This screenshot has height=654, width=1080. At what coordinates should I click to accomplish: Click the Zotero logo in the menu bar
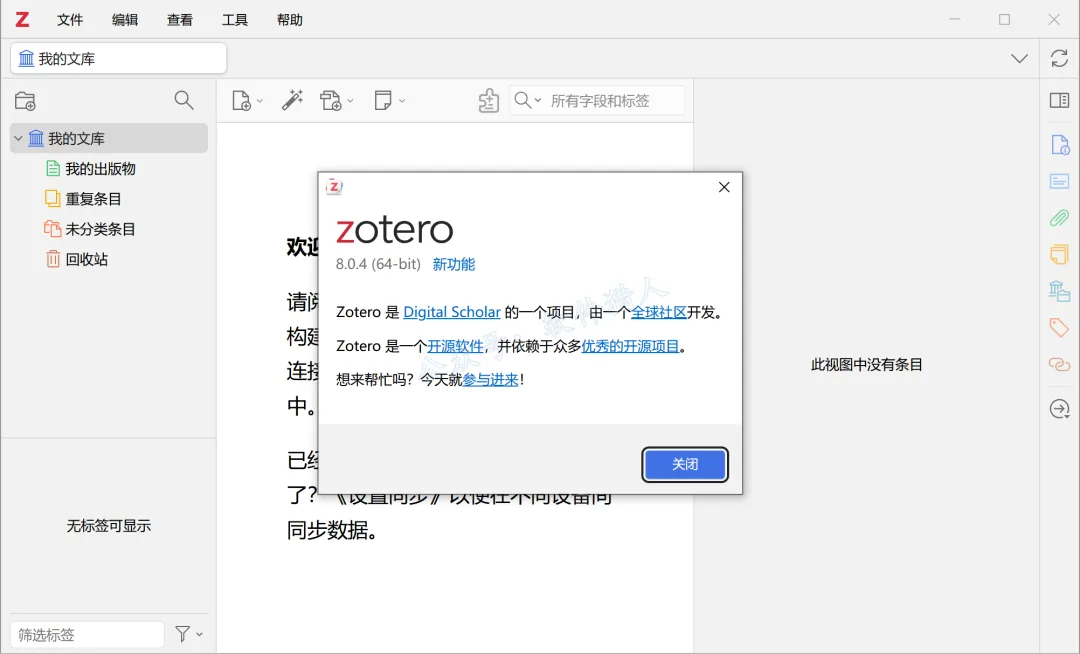tap(22, 19)
